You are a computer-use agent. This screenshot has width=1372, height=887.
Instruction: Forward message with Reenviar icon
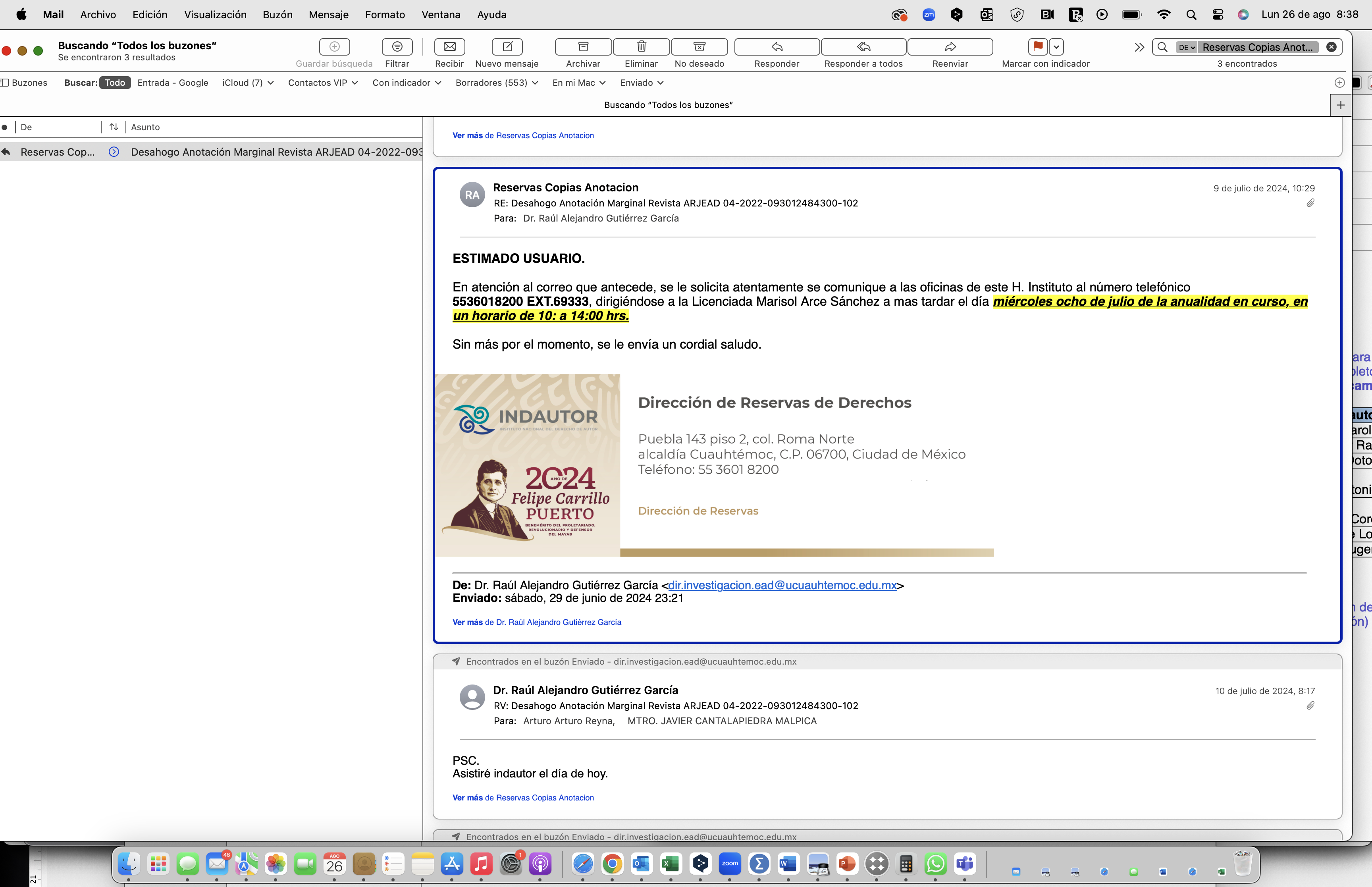[x=950, y=46]
